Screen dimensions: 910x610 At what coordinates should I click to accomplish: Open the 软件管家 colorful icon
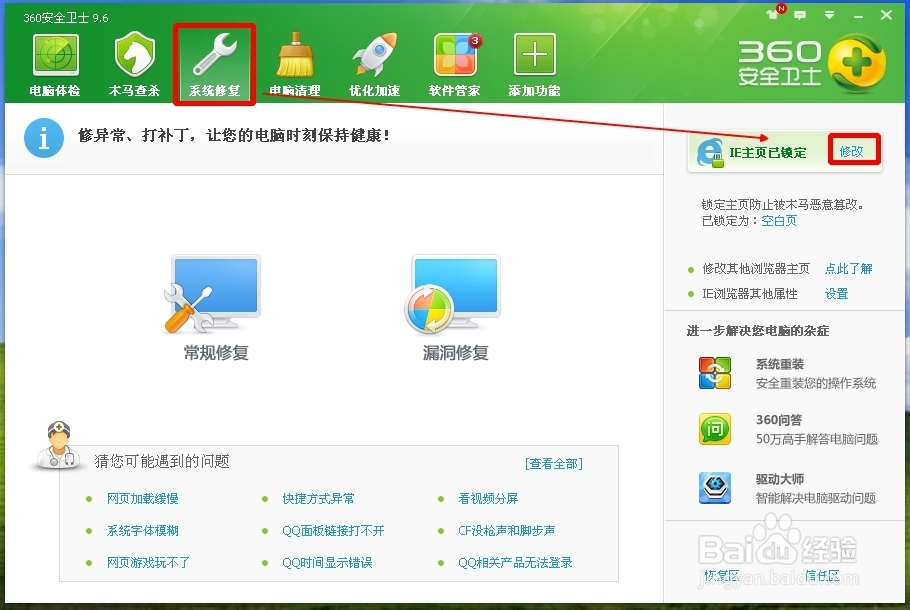456,55
